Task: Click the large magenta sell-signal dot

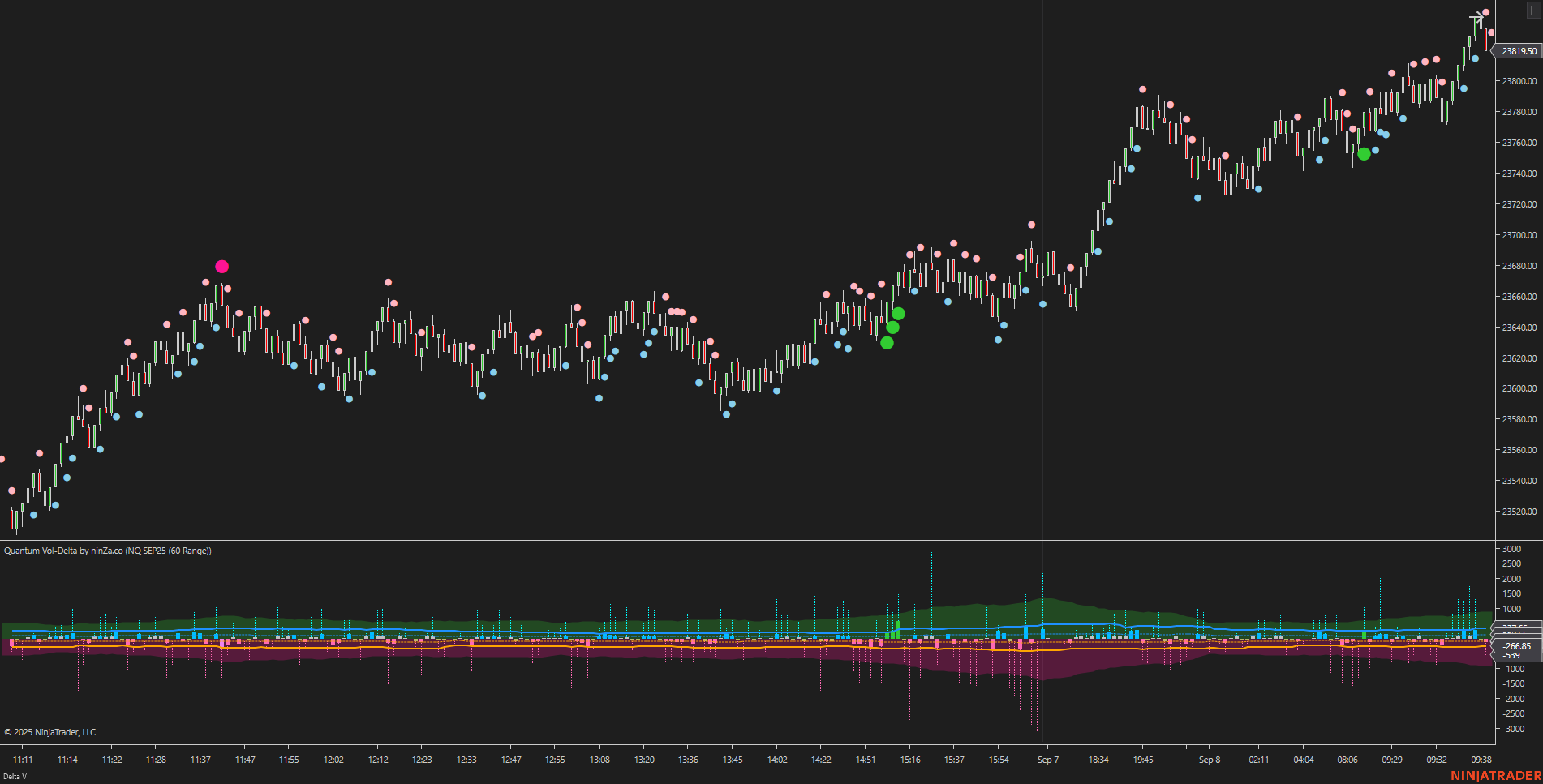Action: tap(222, 266)
